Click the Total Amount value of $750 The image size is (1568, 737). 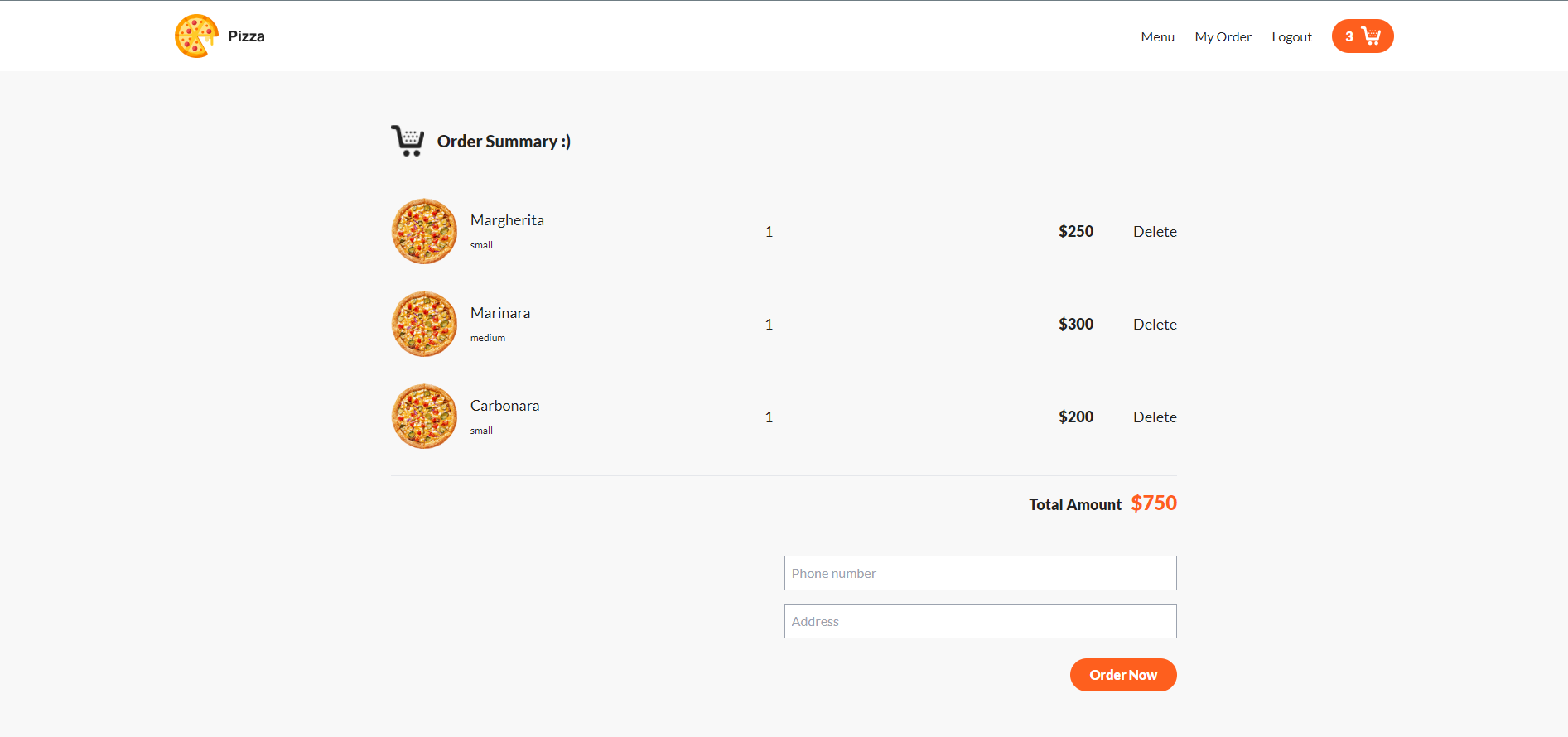pyautogui.click(x=1153, y=503)
